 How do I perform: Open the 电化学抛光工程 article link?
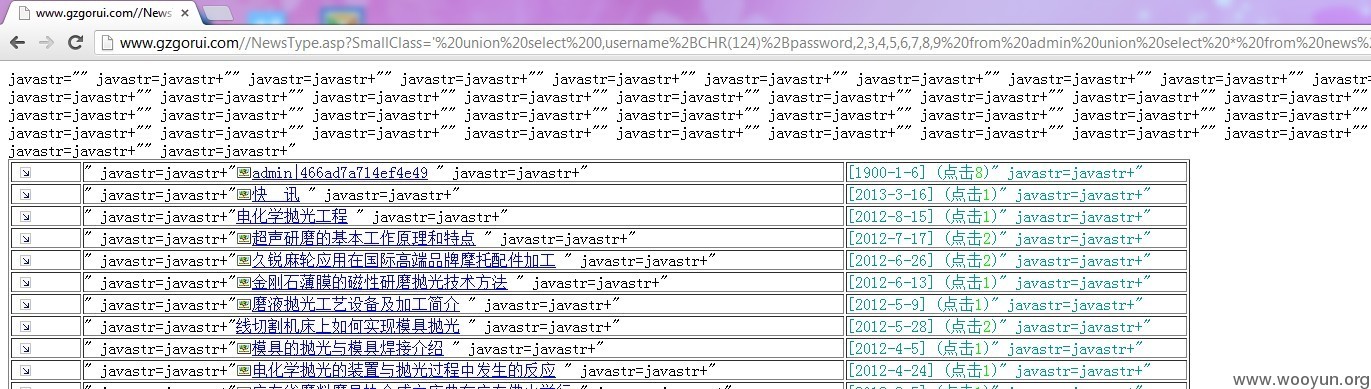click(x=291, y=217)
